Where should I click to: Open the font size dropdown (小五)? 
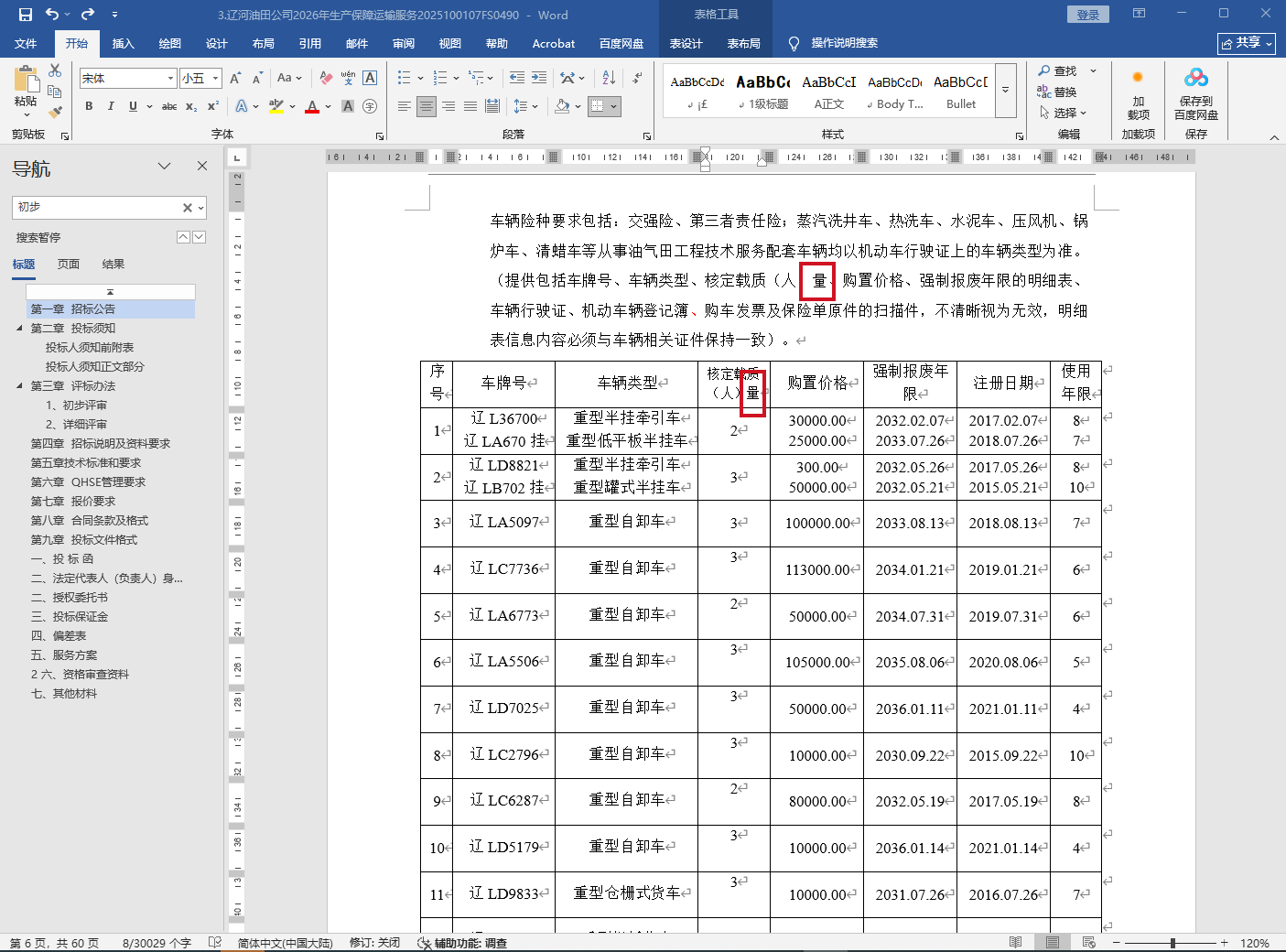point(215,79)
